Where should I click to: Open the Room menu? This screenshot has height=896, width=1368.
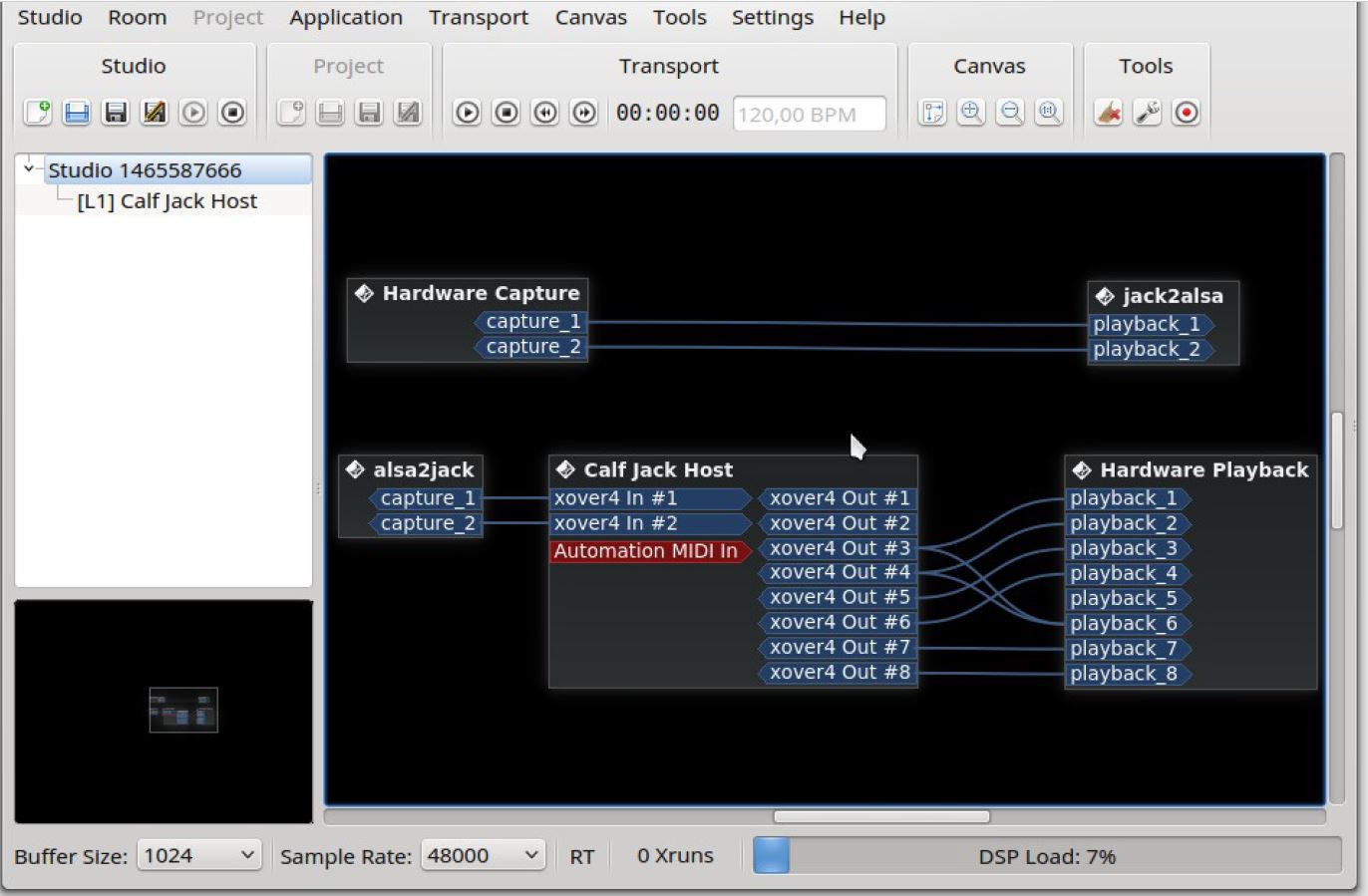pos(138,17)
